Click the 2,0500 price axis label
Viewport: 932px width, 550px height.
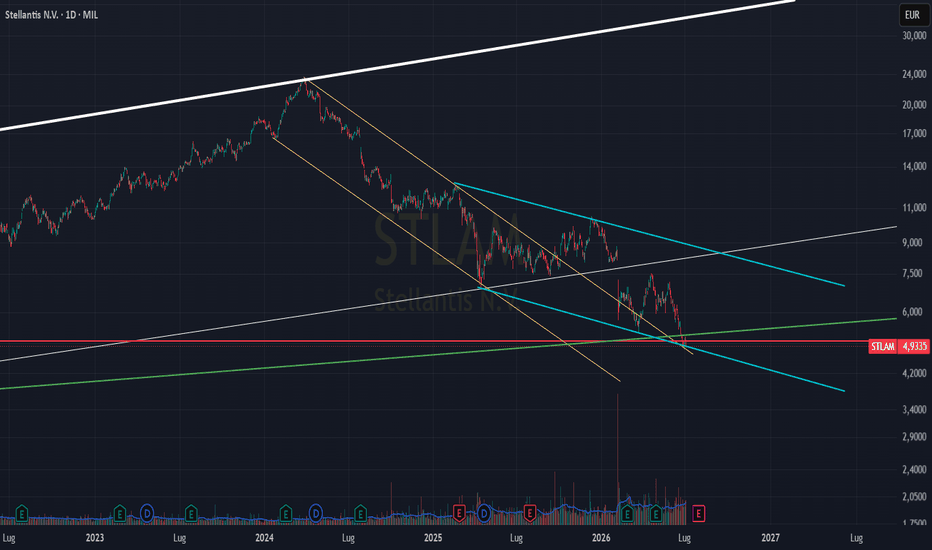914,496
